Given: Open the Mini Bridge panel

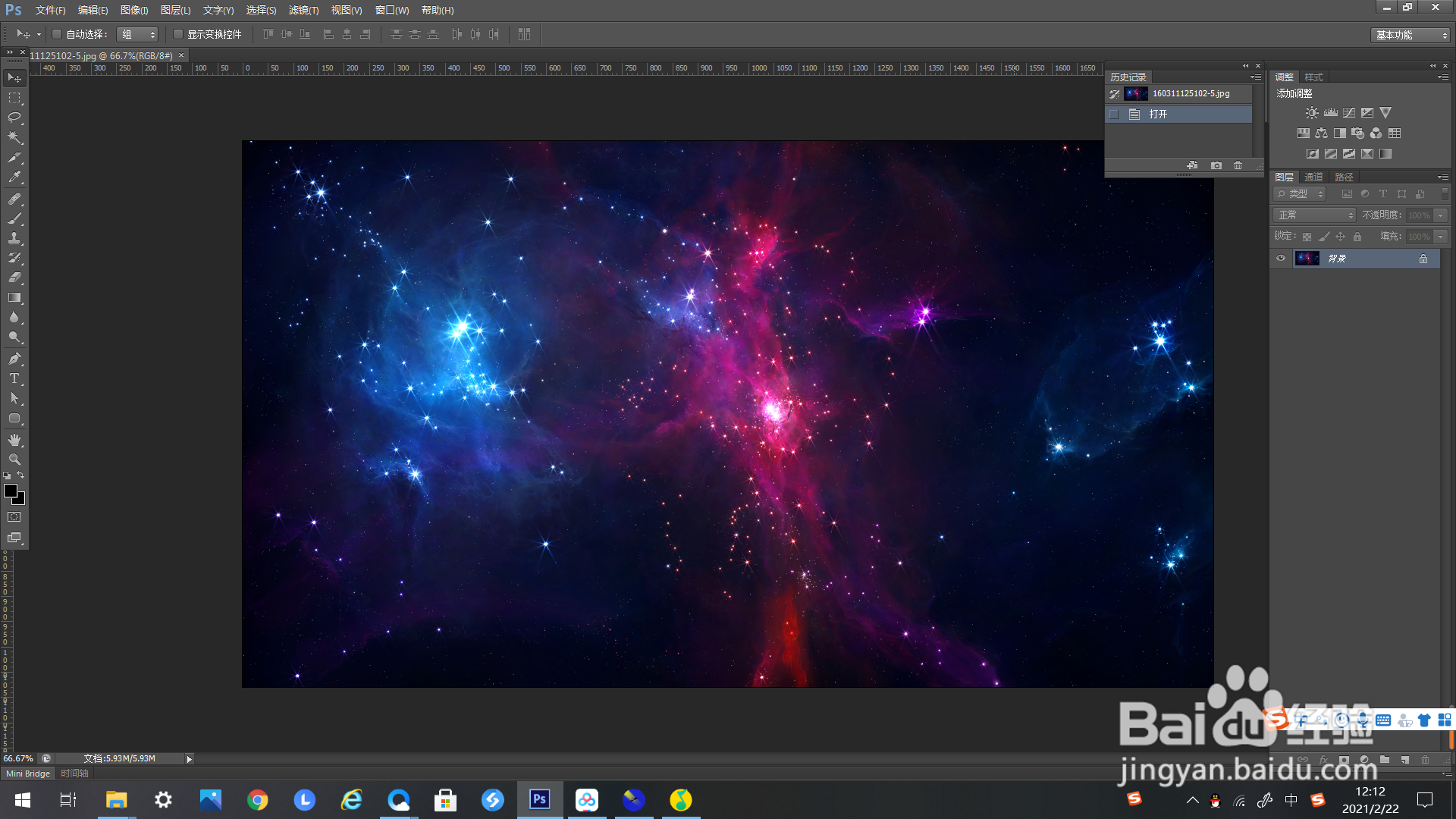Looking at the screenshot, I should pyautogui.click(x=28, y=773).
